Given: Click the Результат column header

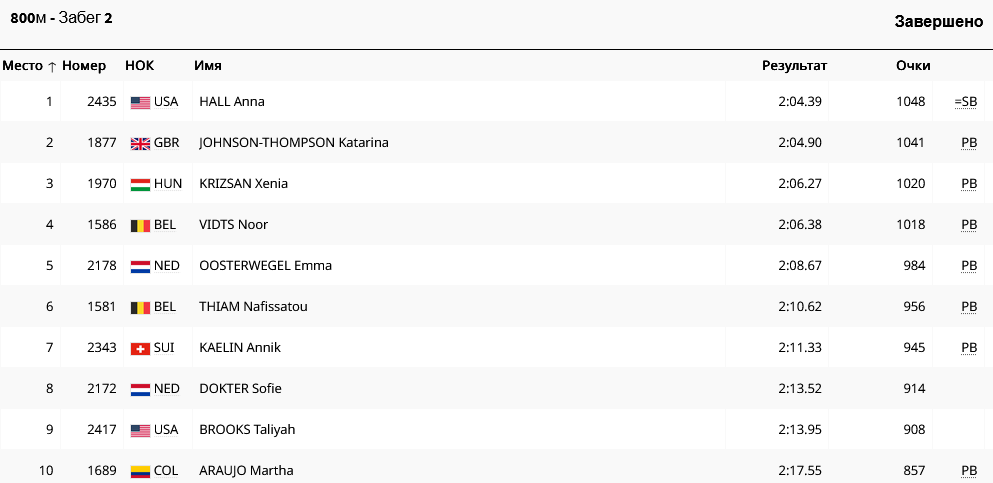Looking at the screenshot, I should pyautogui.click(x=794, y=66).
